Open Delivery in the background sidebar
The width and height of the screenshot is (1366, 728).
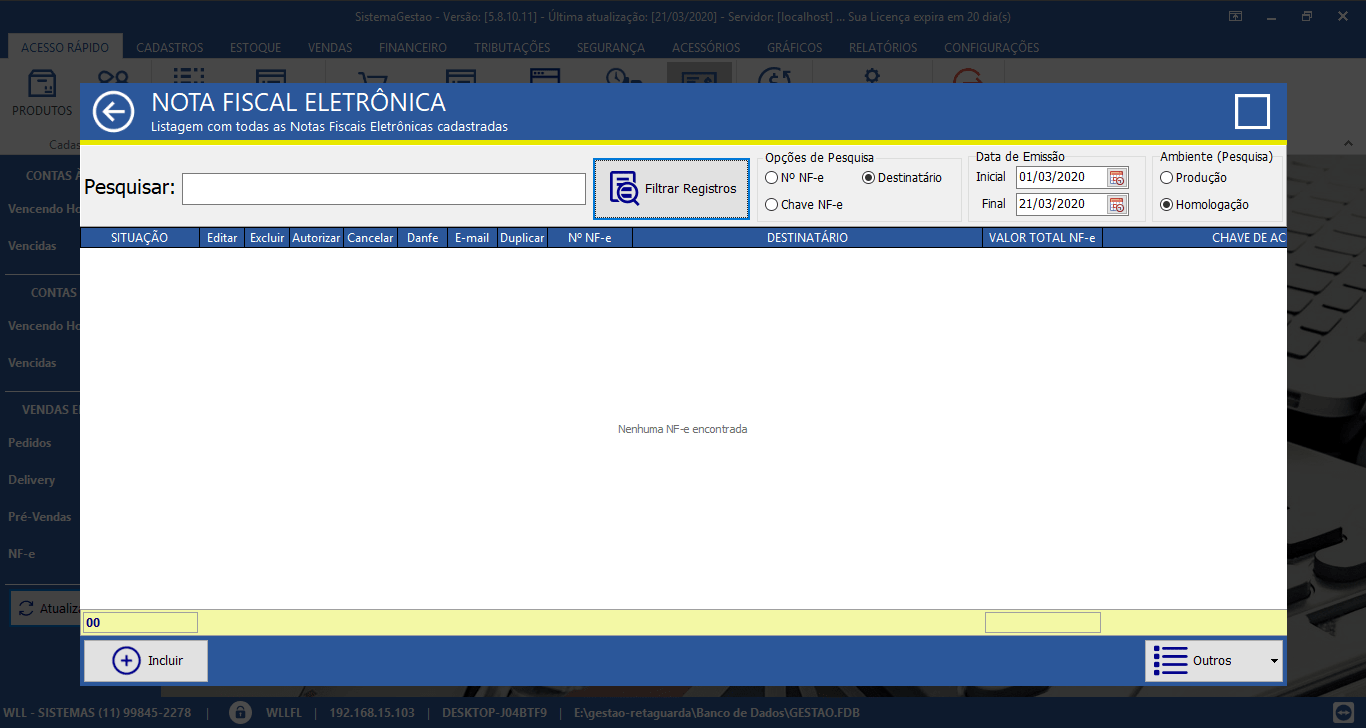pos(31,480)
